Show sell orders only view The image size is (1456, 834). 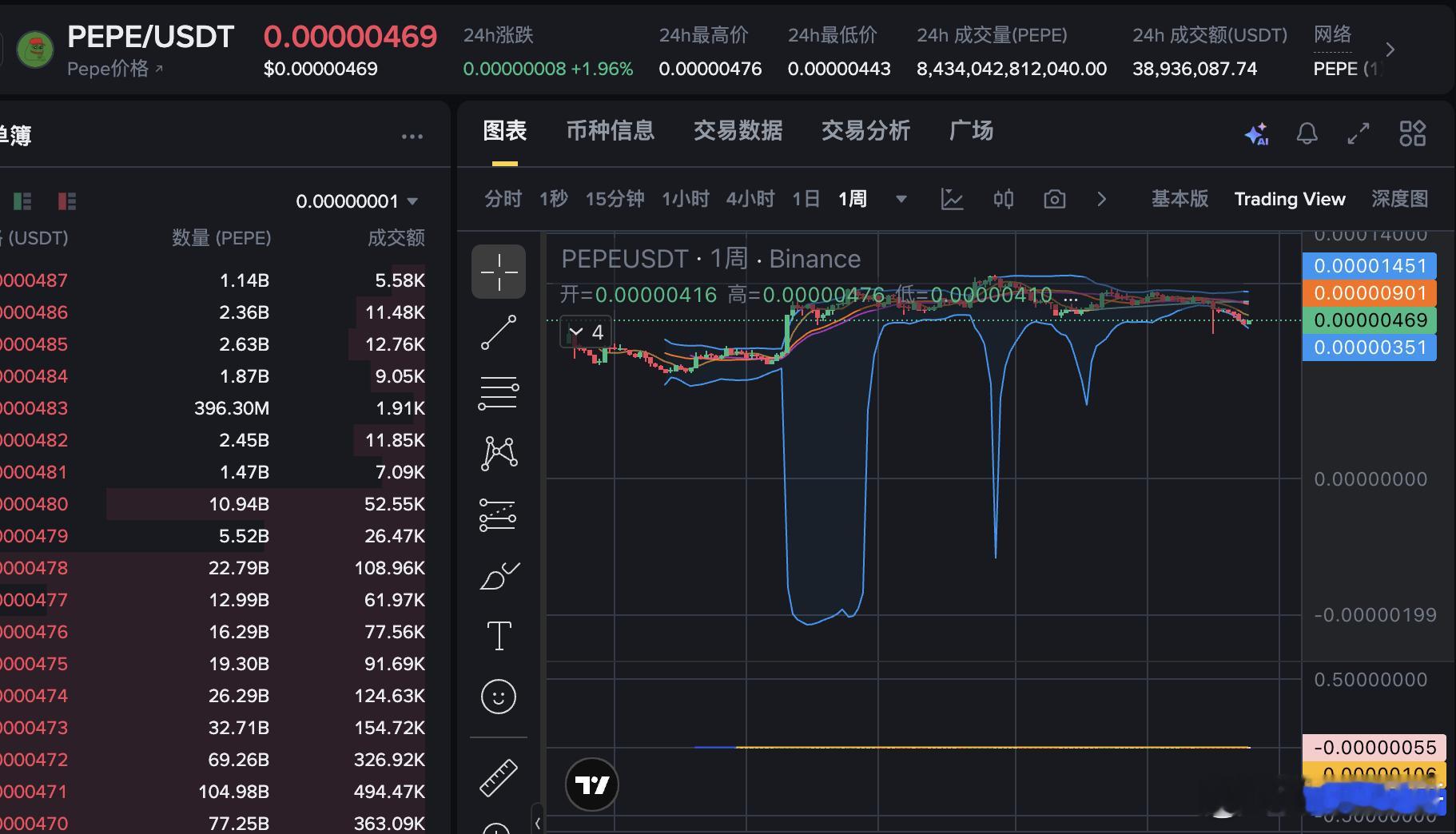point(67,201)
